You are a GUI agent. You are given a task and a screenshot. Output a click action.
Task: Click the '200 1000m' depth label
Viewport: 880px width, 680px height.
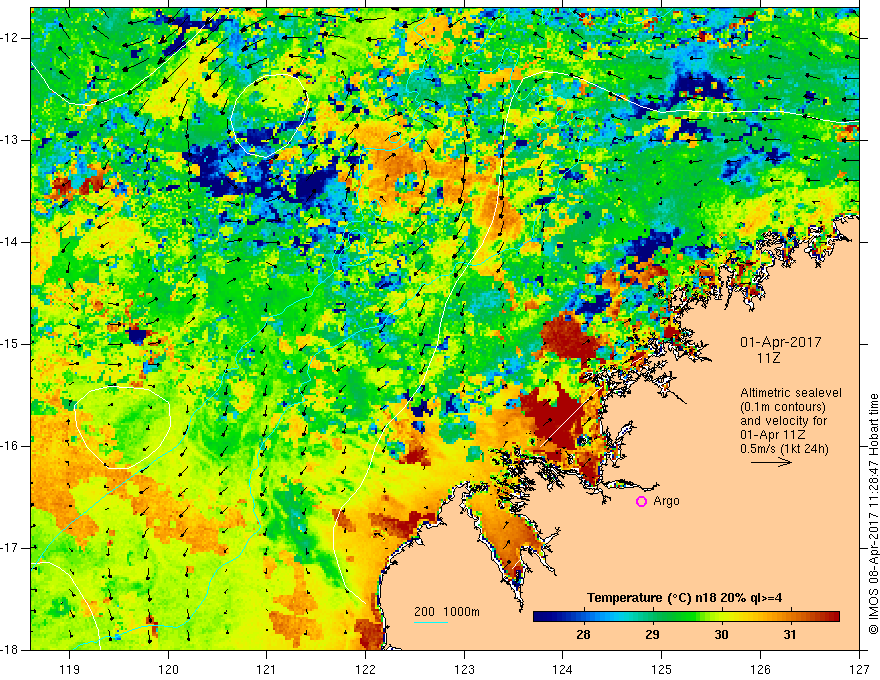tap(447, 612)
